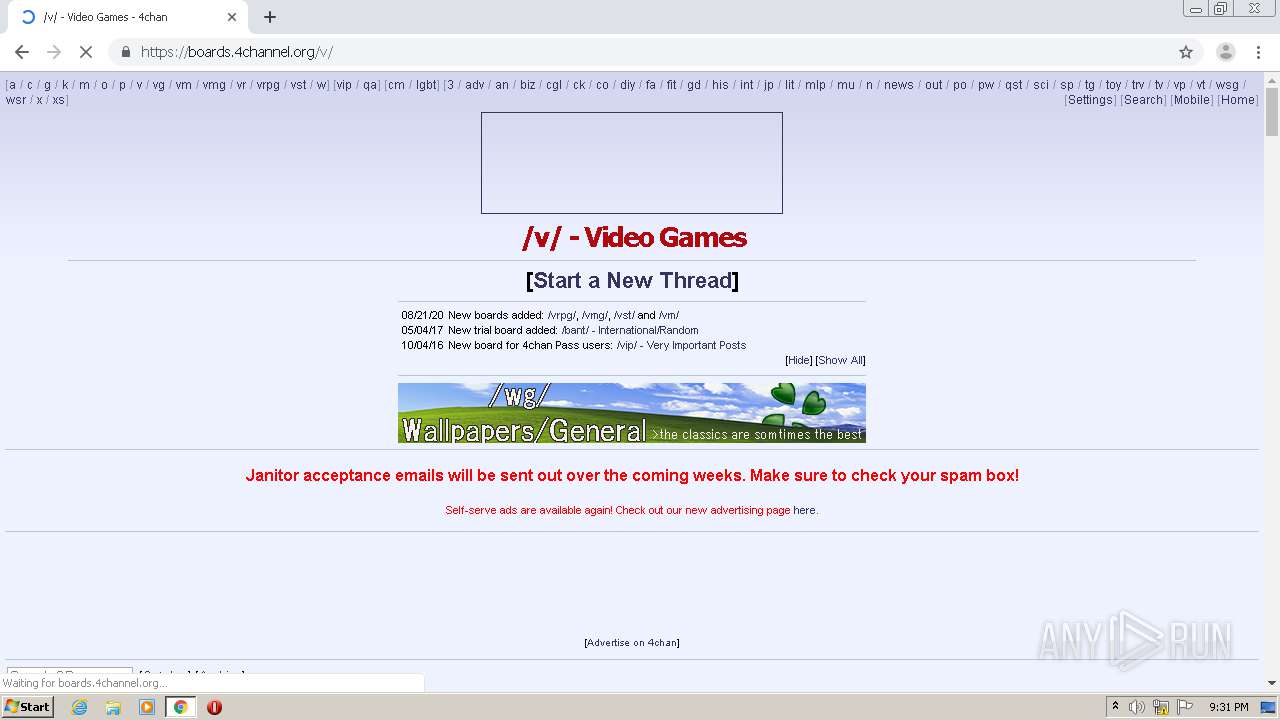1280x720 pixels.
Task: Open /bant/ International/Random link
Action: (x=629, y=330)
